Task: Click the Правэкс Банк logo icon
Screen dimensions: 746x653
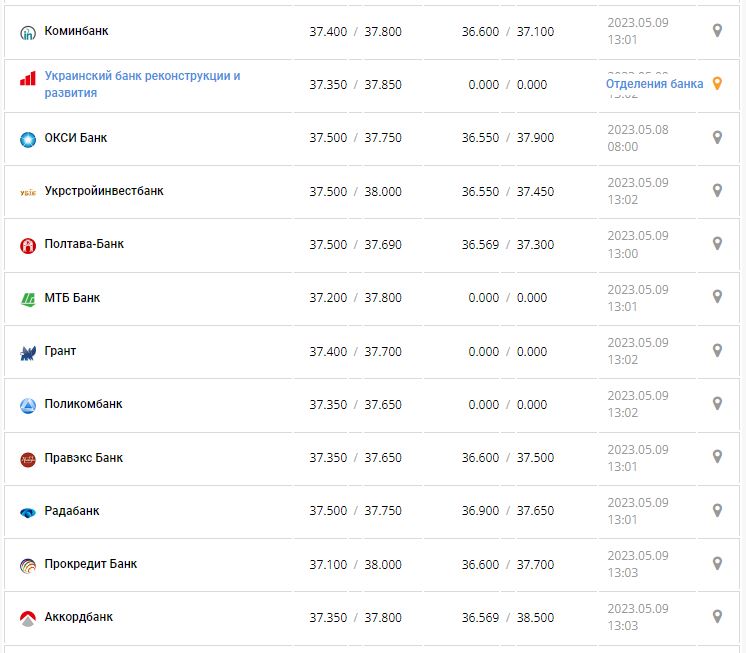Action: [x=28, y=459]
